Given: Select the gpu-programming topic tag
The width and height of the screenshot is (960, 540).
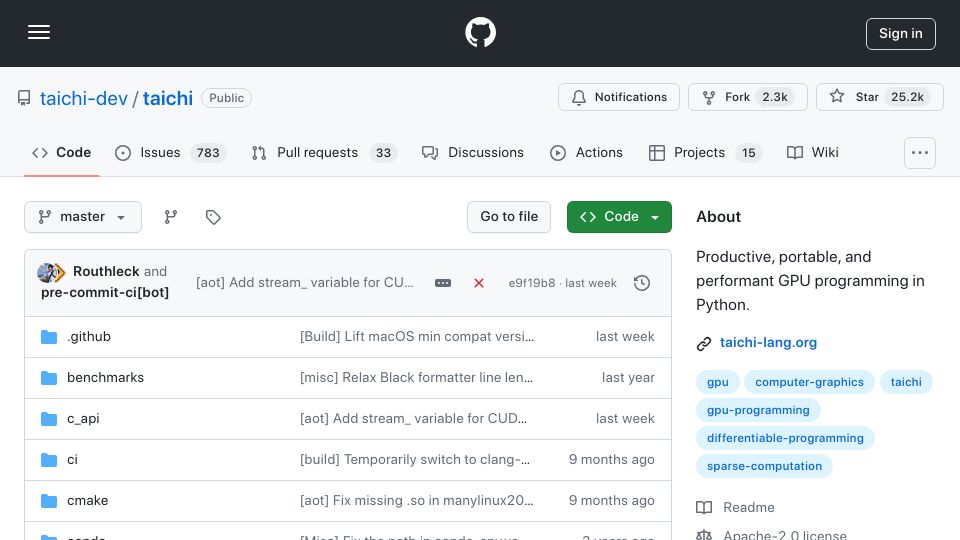Looking at the screenshot, I should tap(758, 410).
